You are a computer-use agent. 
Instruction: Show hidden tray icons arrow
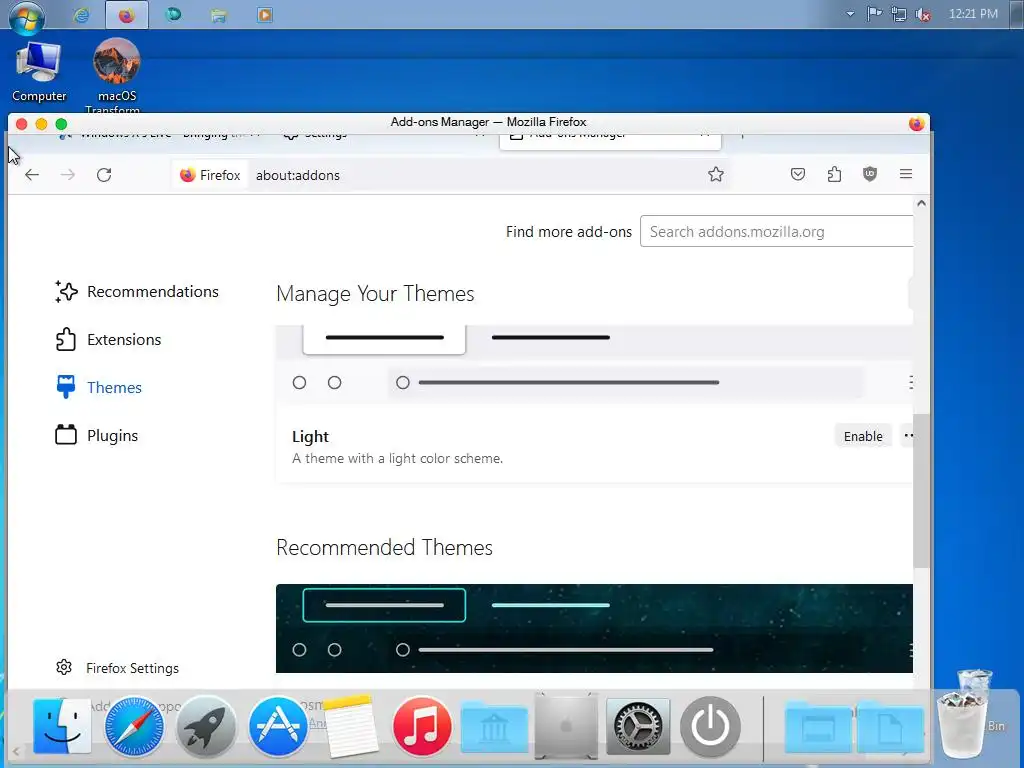pos(850,14)
